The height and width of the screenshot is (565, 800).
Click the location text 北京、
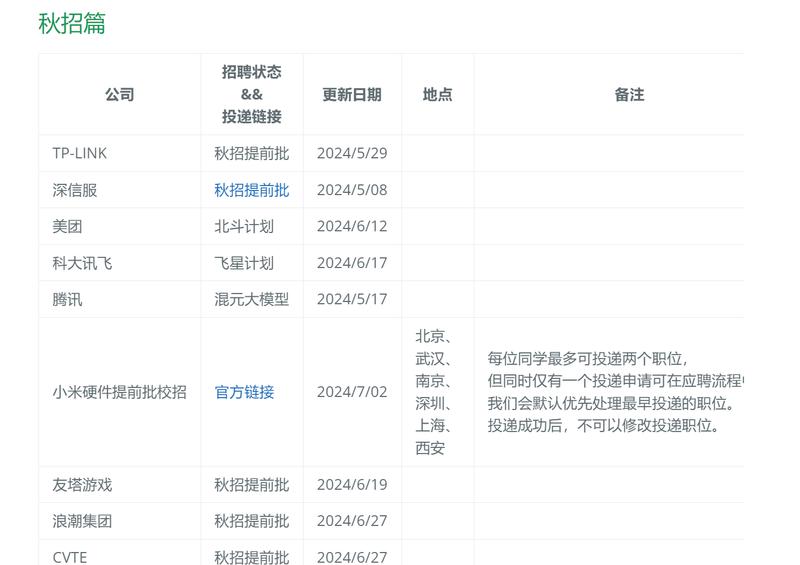tap(433, 336)
